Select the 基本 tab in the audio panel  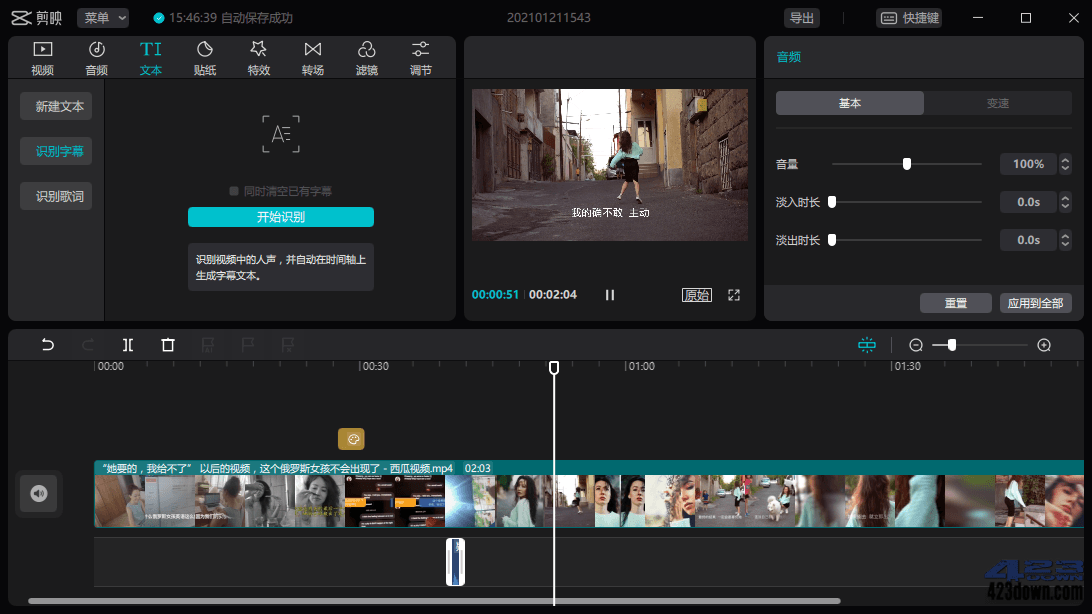pos(849,102)
